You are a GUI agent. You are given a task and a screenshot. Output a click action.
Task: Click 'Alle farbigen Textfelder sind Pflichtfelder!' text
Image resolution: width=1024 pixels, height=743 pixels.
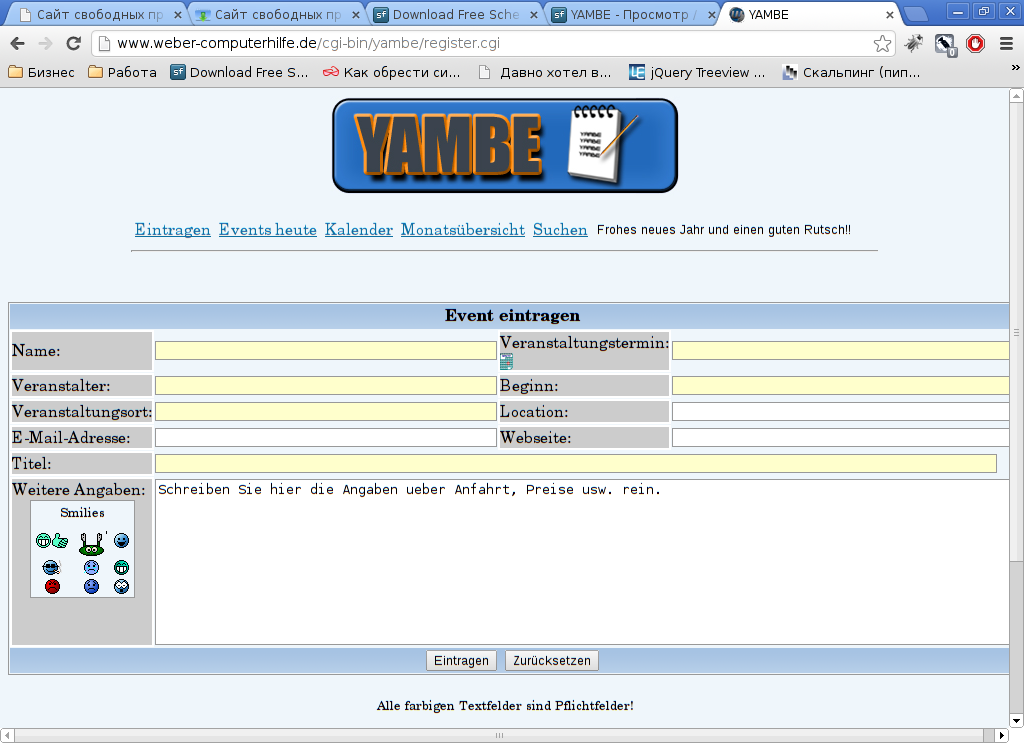point(505,706)
